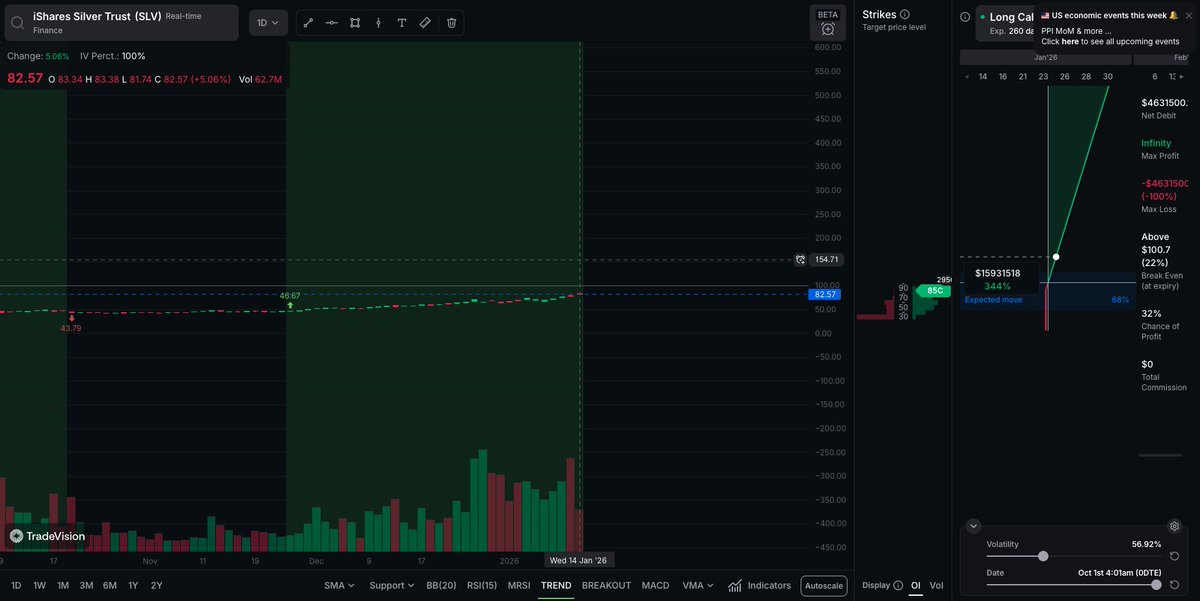1200x601 pixels.
Task: Adjust the Volatility slider handle
Action: coord(1043,556)
